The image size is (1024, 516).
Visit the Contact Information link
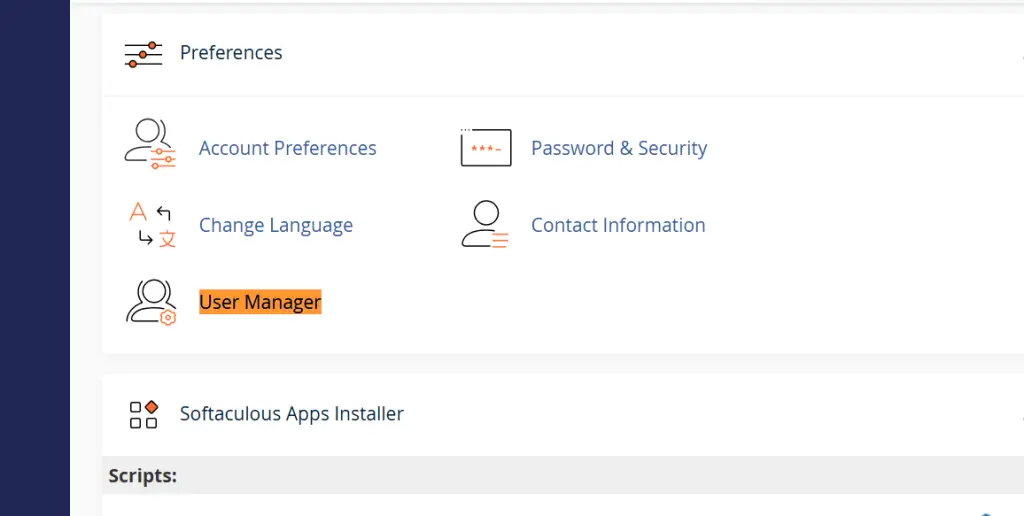618,225
